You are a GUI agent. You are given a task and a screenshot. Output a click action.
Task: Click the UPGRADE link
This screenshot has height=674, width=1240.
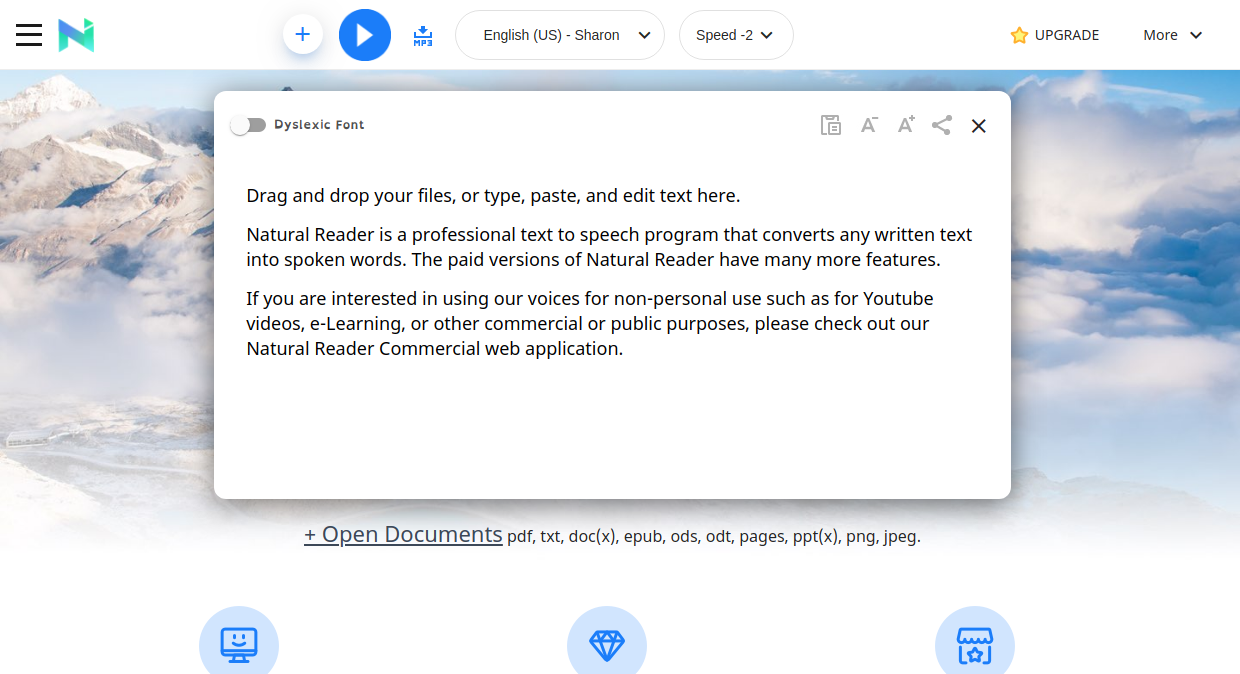[1066, 35]
